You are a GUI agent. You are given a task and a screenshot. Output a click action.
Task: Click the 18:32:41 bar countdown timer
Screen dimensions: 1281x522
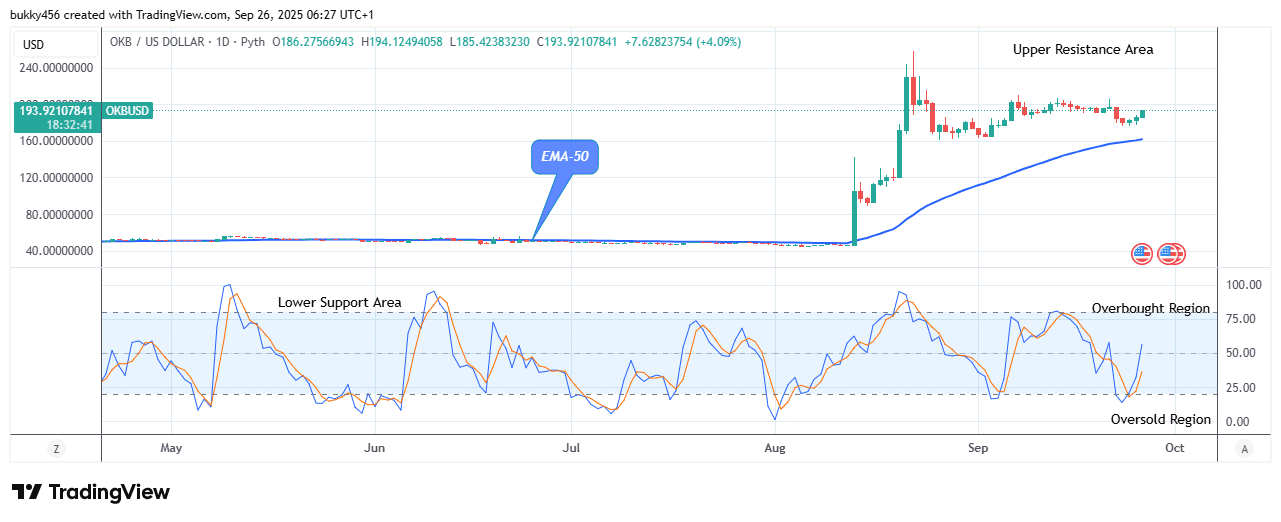coord(69,124)
